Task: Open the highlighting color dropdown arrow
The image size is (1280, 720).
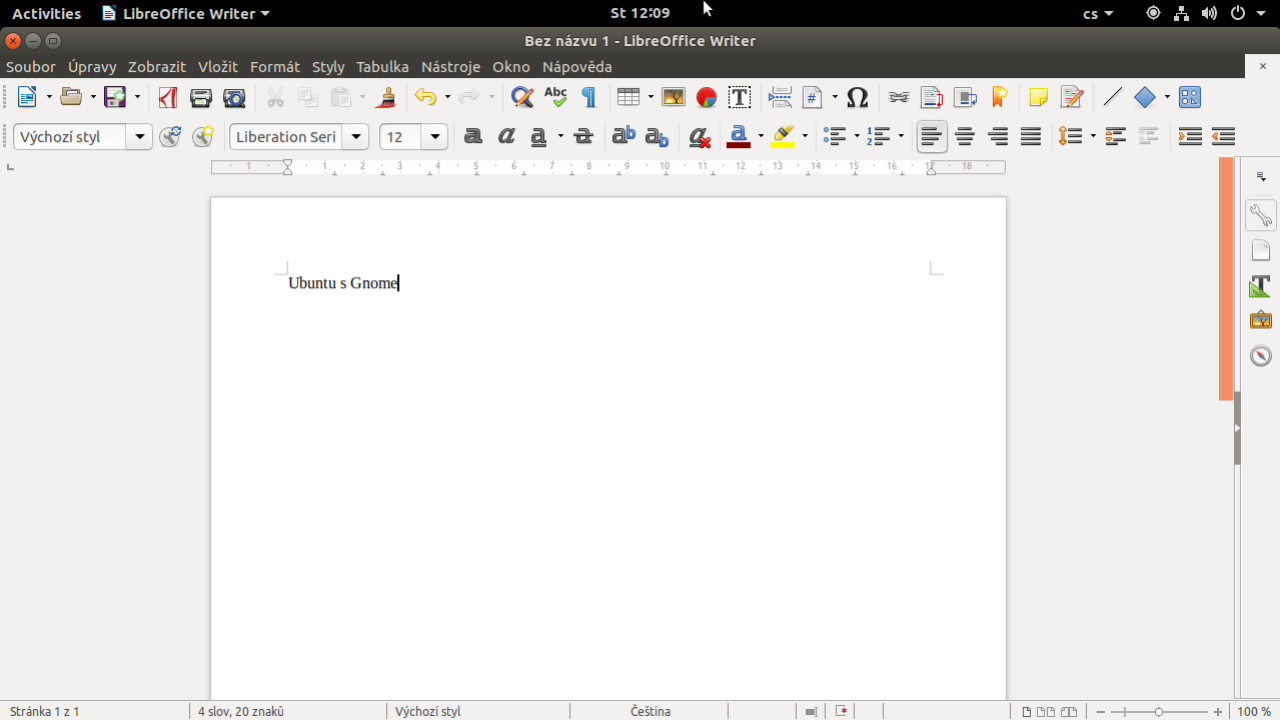Action: tap(805, 137)
